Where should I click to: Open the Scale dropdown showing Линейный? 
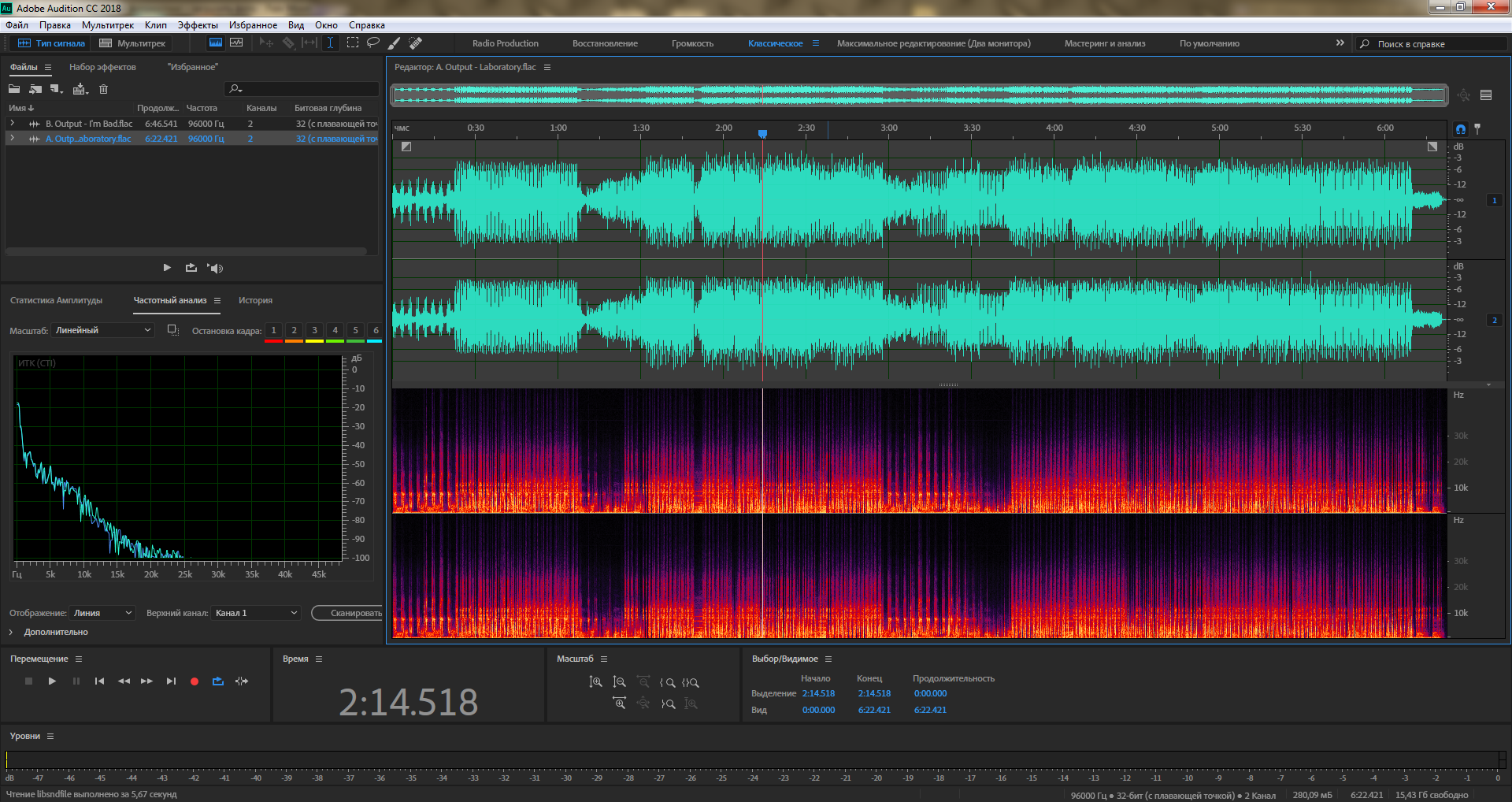coord(103,330)
